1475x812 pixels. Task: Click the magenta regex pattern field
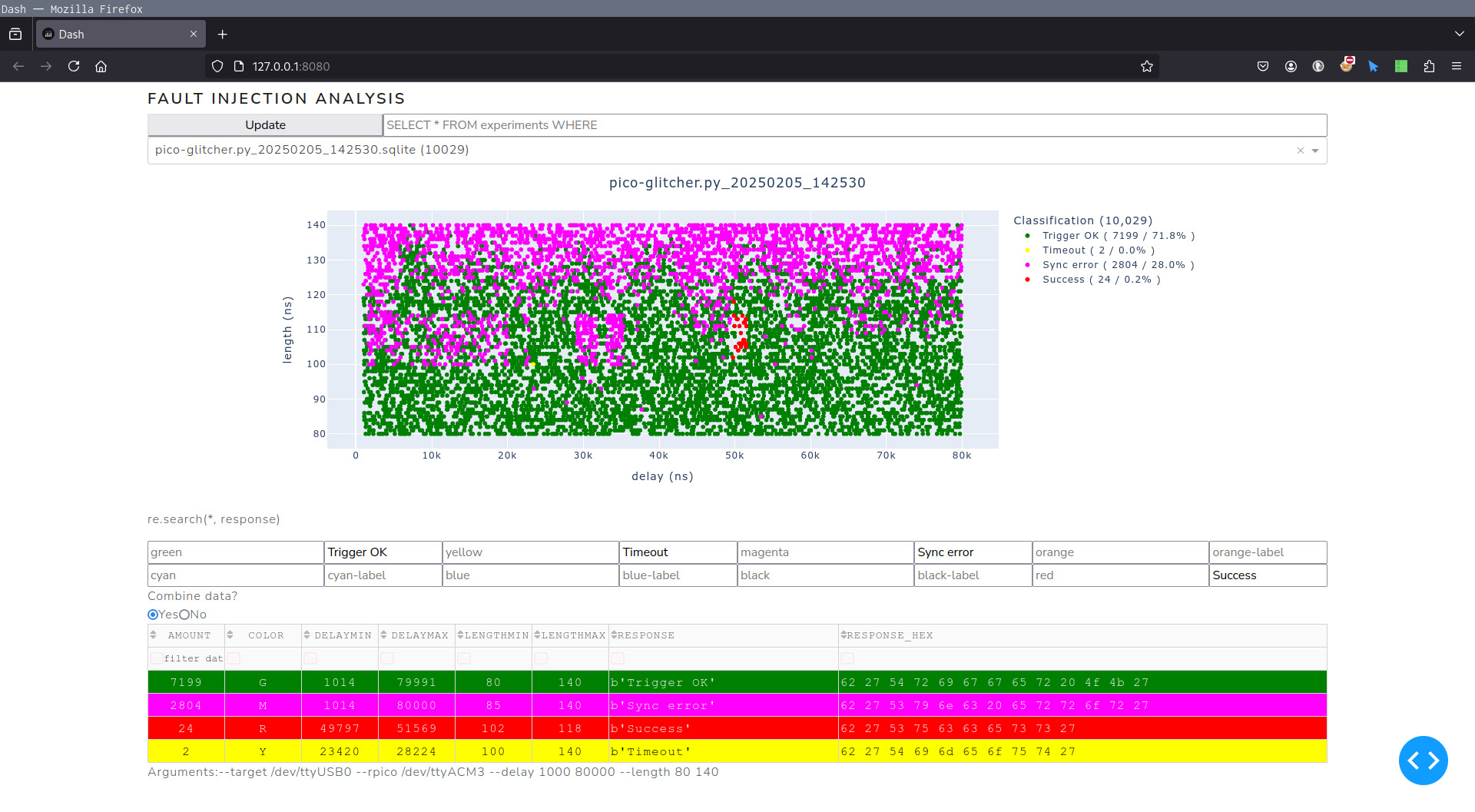point(826,552)
